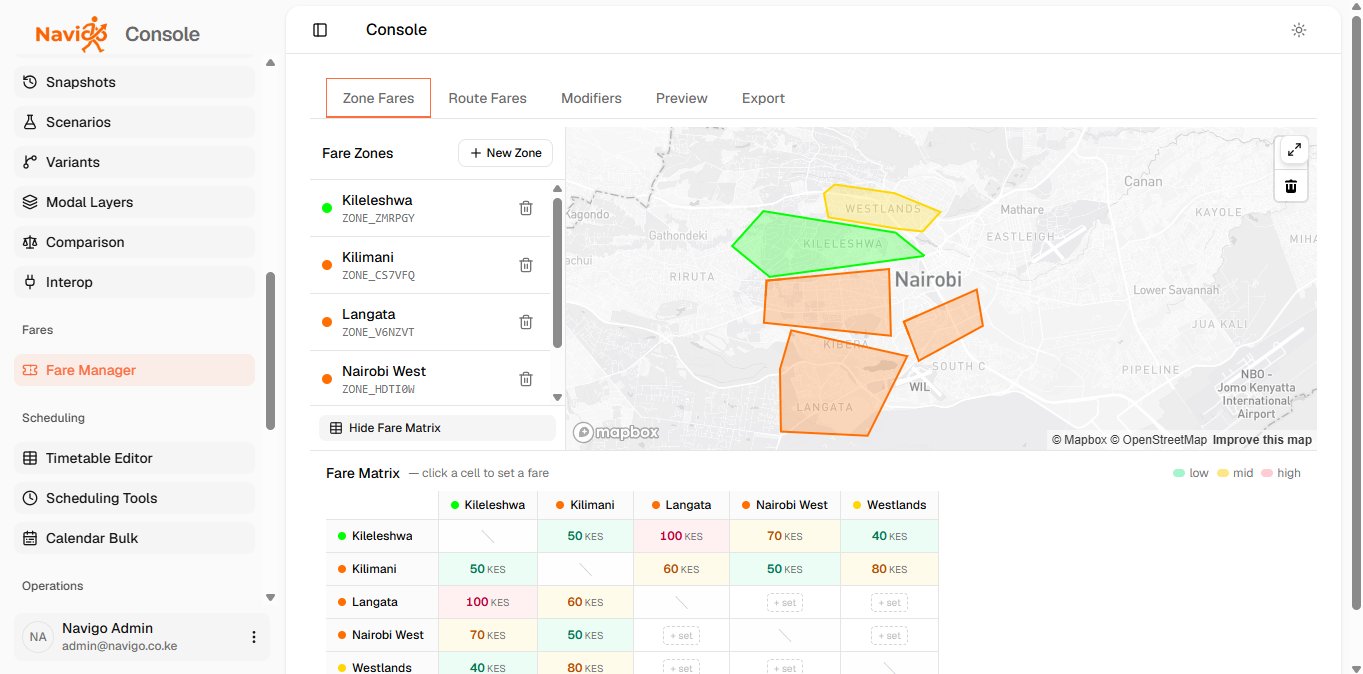Open Variants in the sidebar
Image resolution: width=1363 pixels, height=674 pixels.
[x=134, y=162]
